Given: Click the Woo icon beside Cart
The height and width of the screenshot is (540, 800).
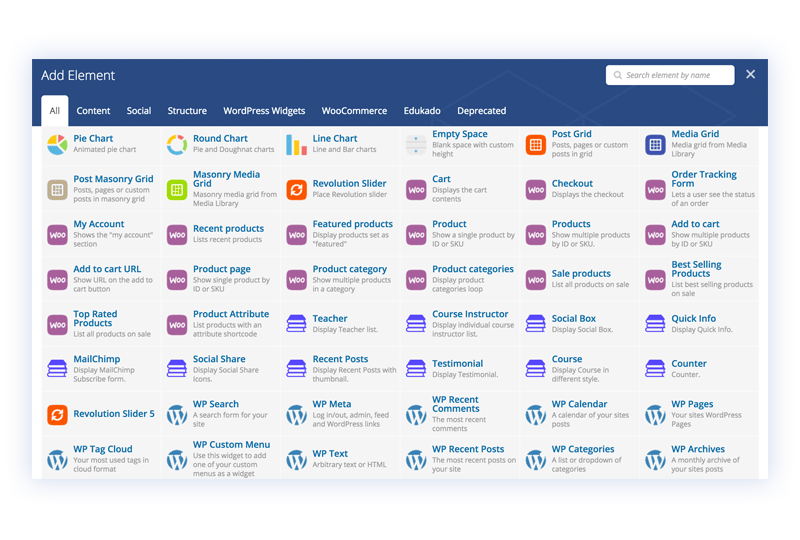Looking at the screenshot, I should coord(416,190).
